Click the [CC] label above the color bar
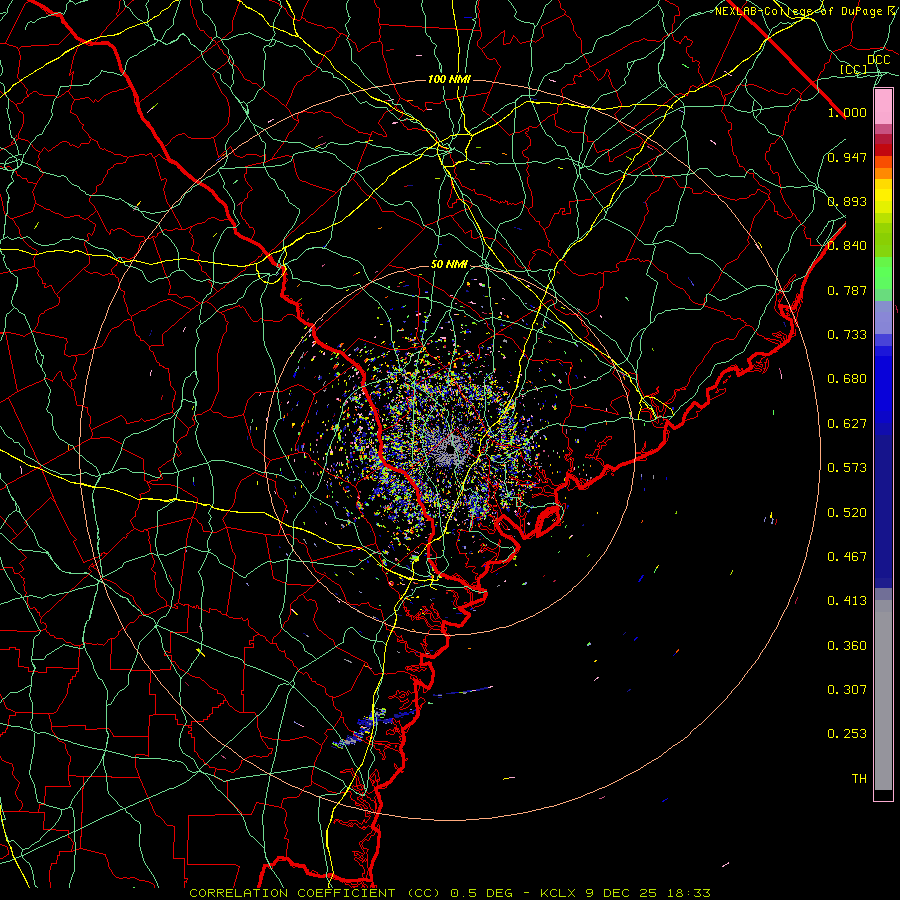900x900 pixels. (x=854, y=69)
